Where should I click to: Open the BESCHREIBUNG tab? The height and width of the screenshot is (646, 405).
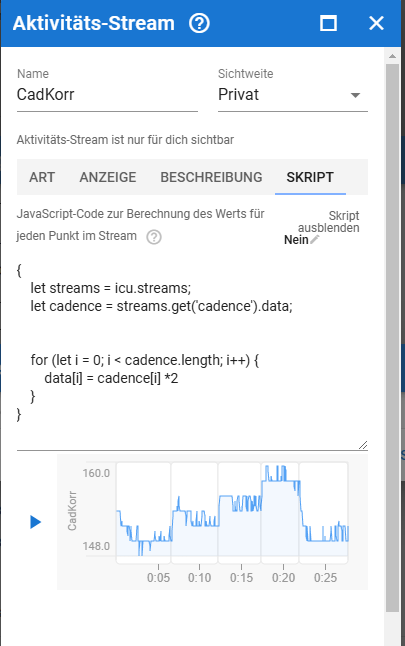(211, 177)
